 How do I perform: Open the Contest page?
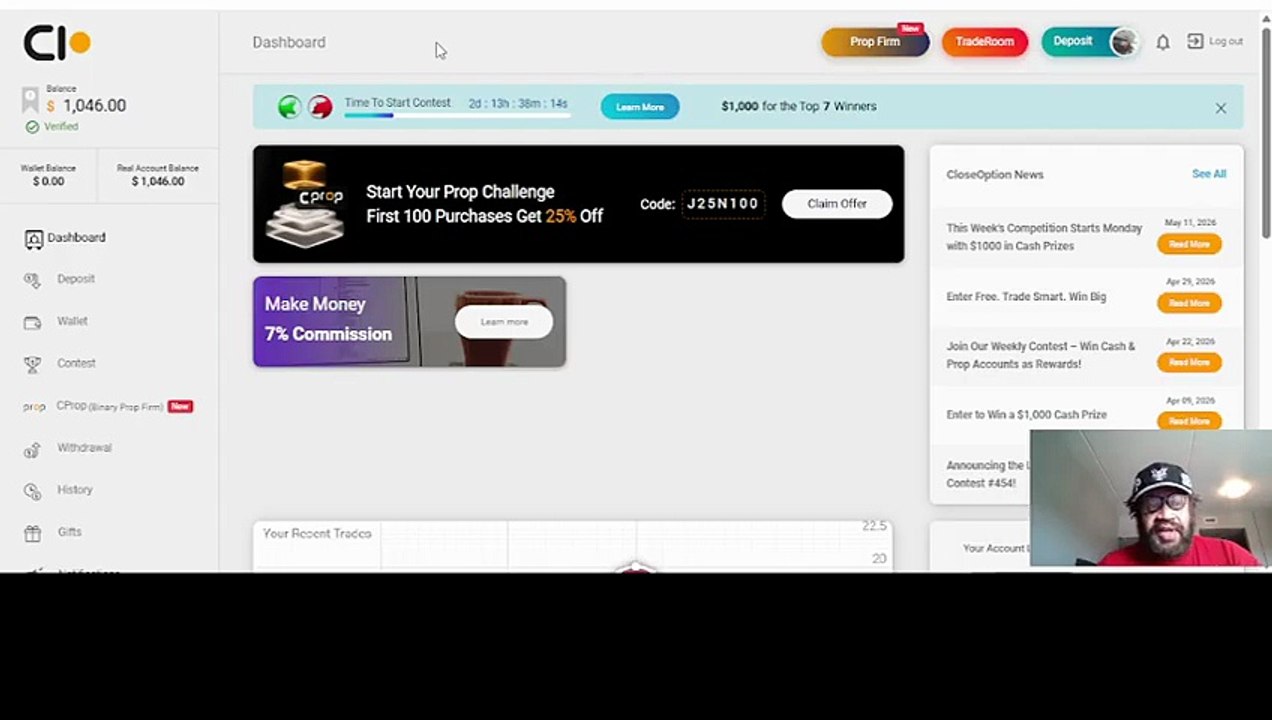pos(76,363)
